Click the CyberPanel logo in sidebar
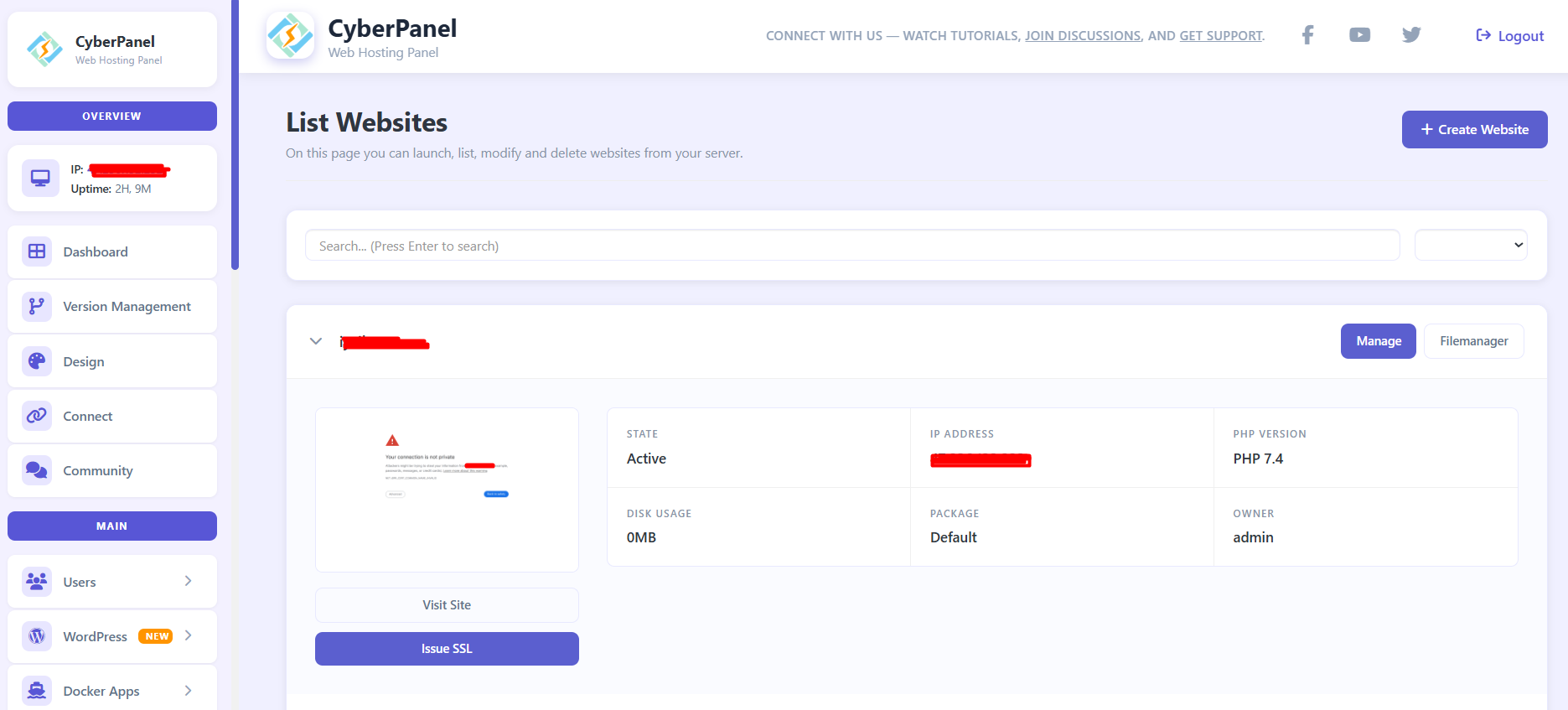This screenshot has height=710, width=1568. pos(44,49)
